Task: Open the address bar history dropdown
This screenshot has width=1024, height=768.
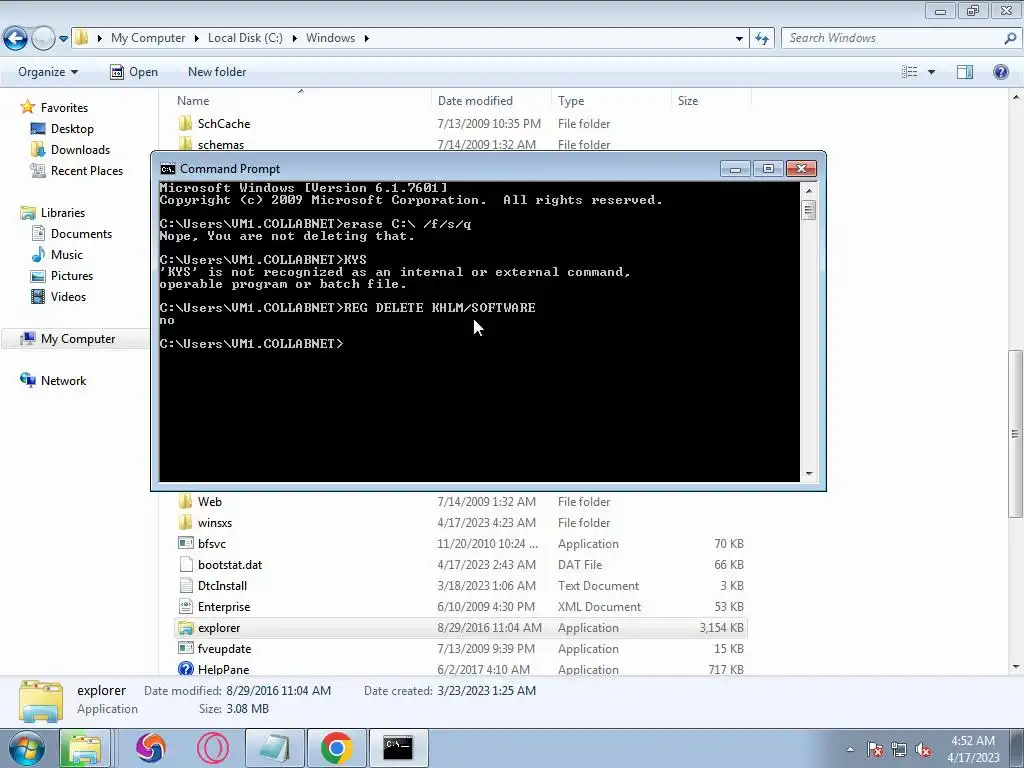Action: pyautogui.click(x=739, y=39)
